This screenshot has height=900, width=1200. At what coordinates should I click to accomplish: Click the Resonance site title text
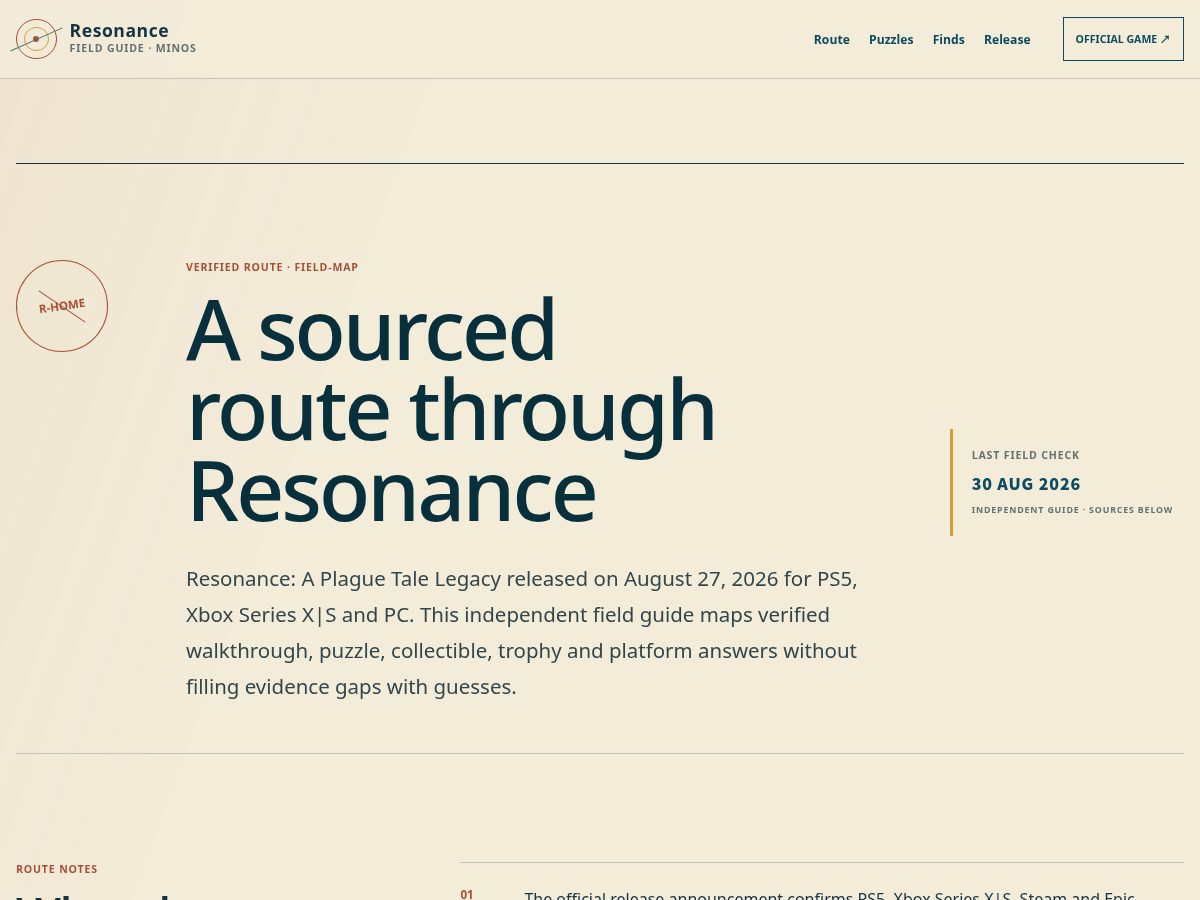[119, 31]
